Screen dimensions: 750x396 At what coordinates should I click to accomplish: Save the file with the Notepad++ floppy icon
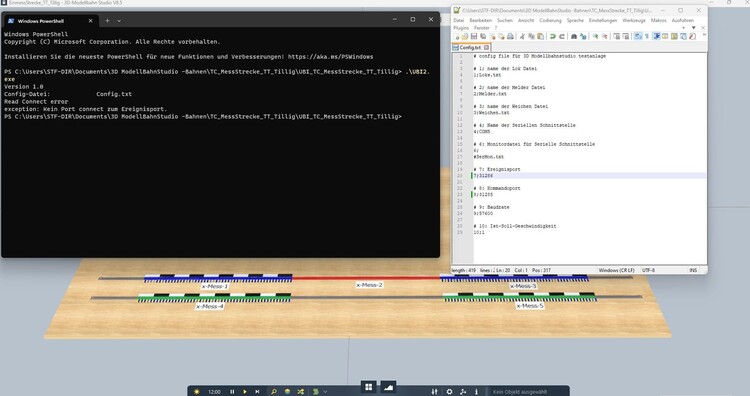[474, 36]
